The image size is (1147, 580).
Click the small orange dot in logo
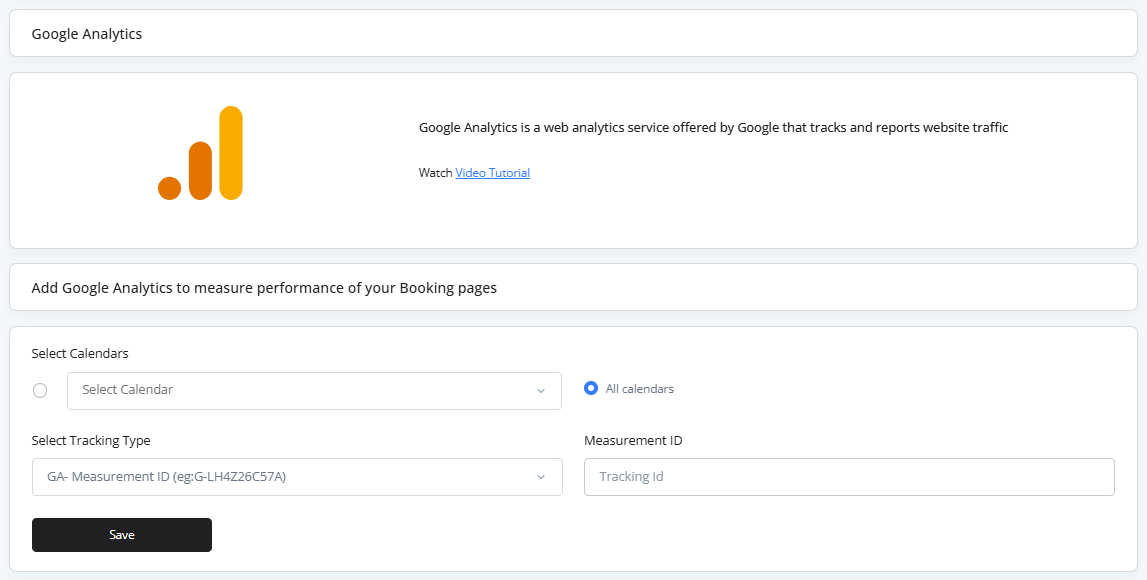tap(170, 188)
